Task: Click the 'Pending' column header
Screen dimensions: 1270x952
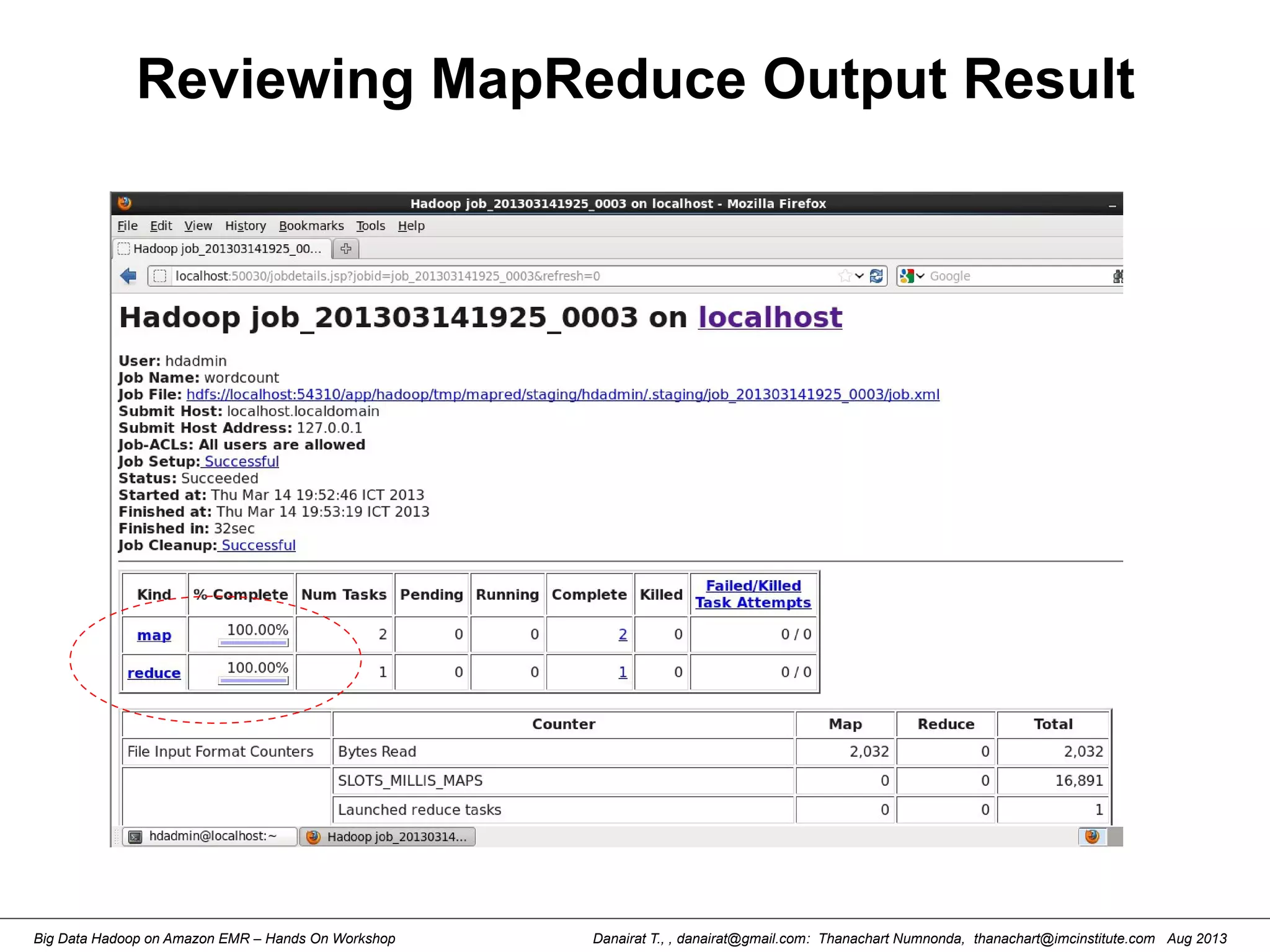Action: coord(432,594)
